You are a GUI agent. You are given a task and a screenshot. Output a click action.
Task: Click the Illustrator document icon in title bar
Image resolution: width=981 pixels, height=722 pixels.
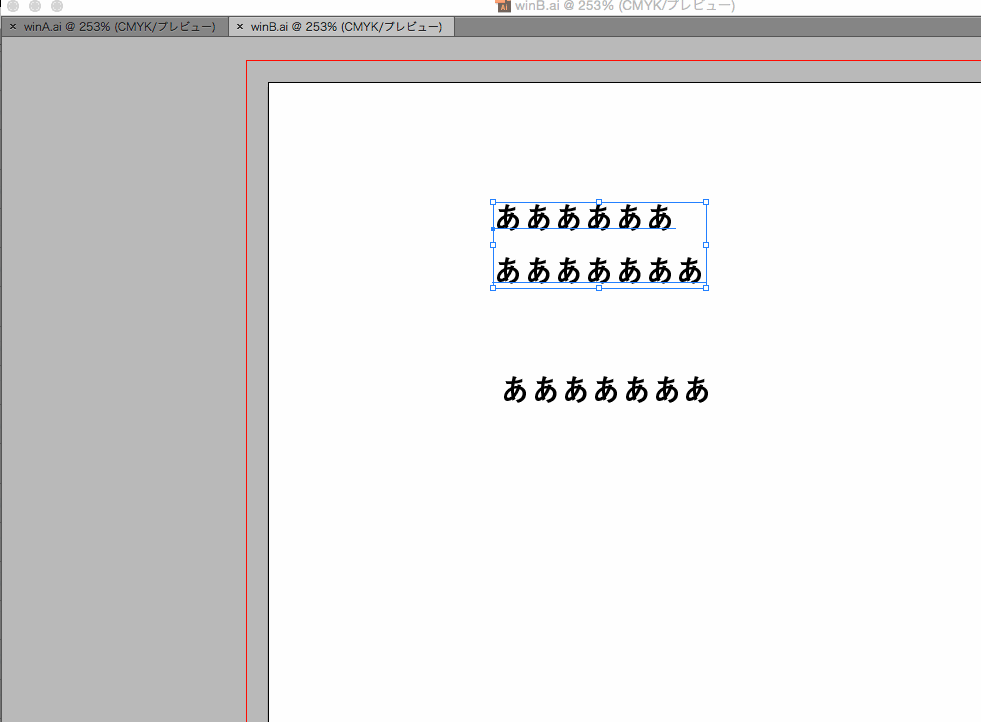click(x=503, y=6)
